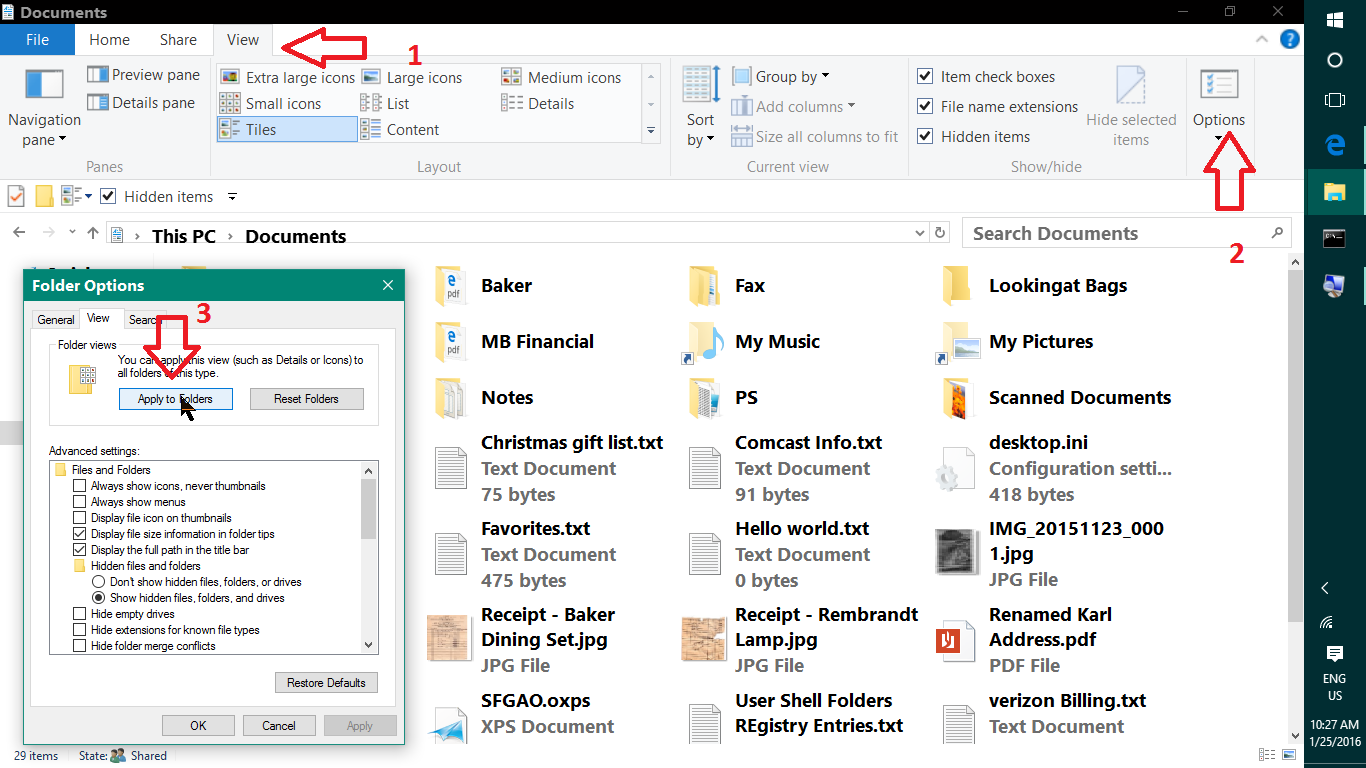
Task: Refresh the Documents folder
Action: [x=939, y=232]
